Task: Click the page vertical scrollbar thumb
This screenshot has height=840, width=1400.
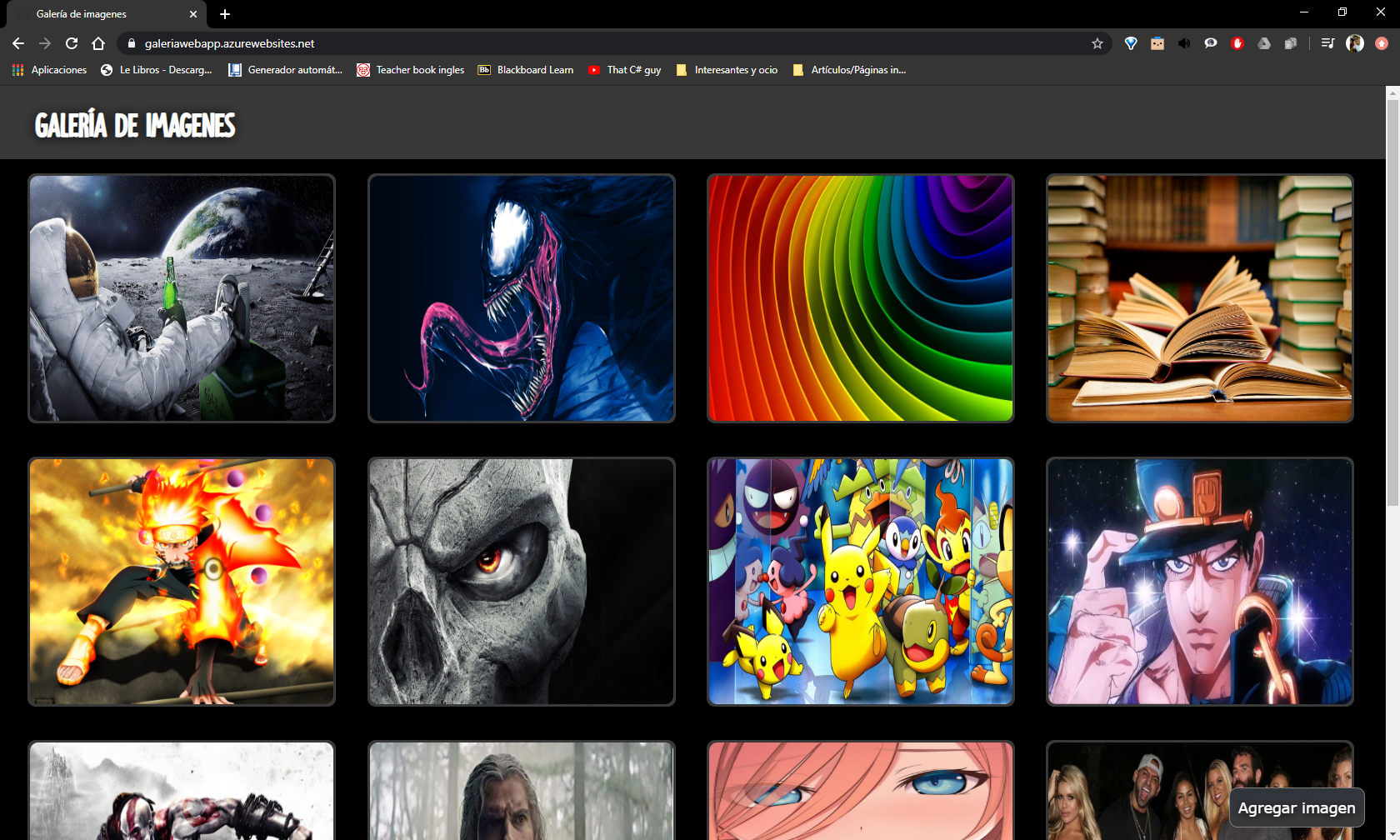Action: (x=1392, y=302)
